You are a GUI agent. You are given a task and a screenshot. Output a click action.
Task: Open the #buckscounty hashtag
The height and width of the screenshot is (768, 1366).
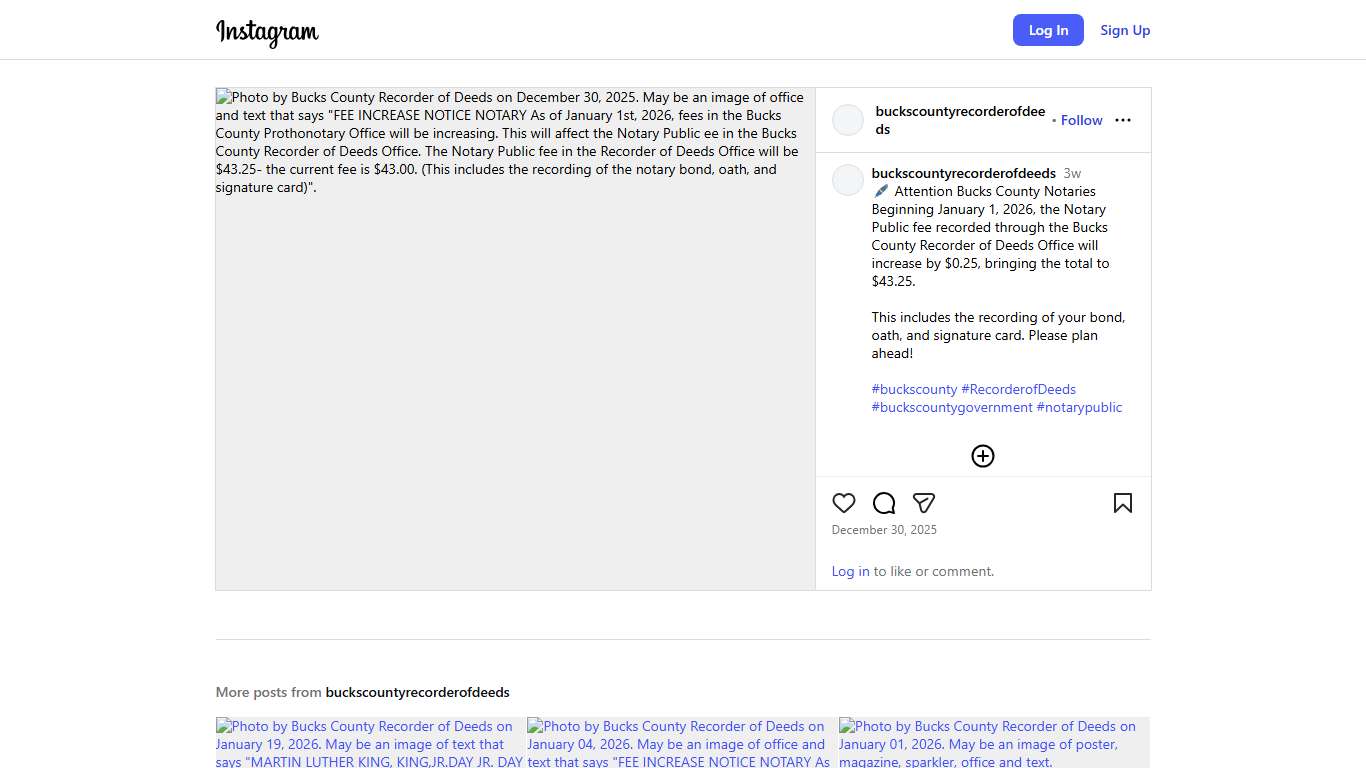pos(914,389)
